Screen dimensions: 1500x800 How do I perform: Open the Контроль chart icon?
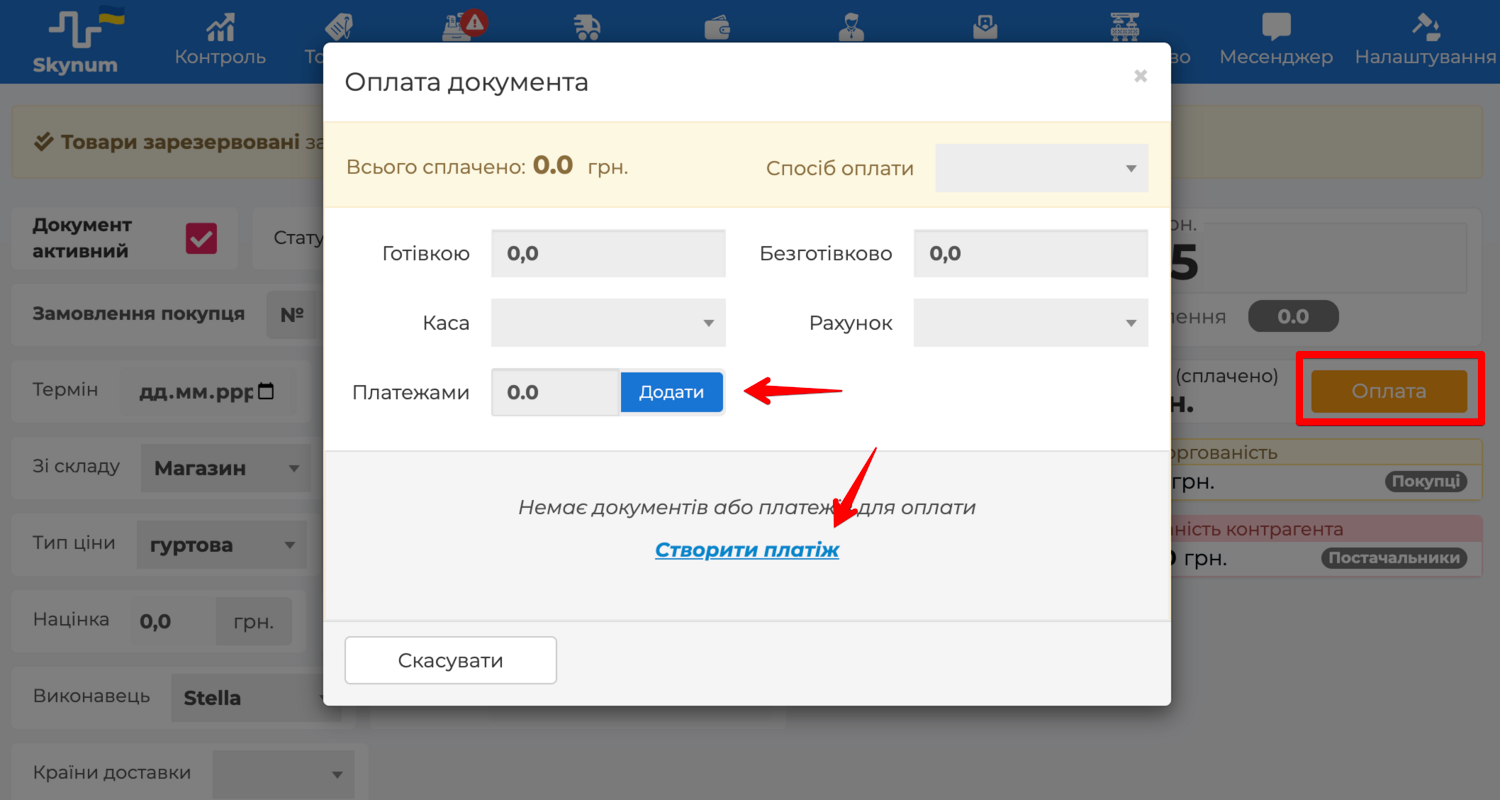tap(220, 28)
